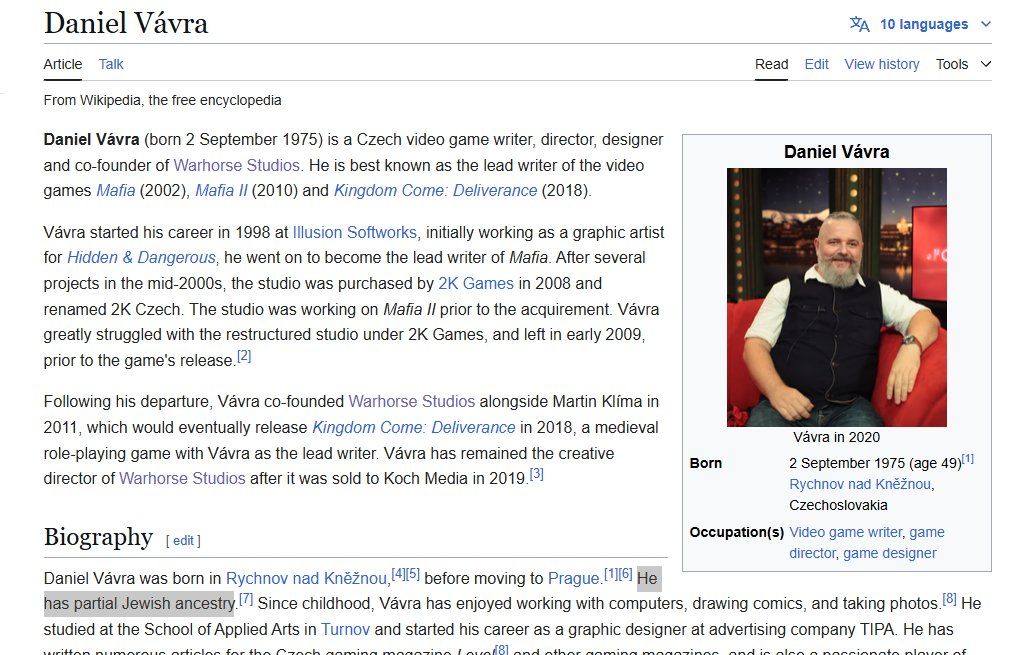The height and width of the screenshot is (655, 1013).
Task: Click the Prague link in Biography
Action: click(573, 578)
